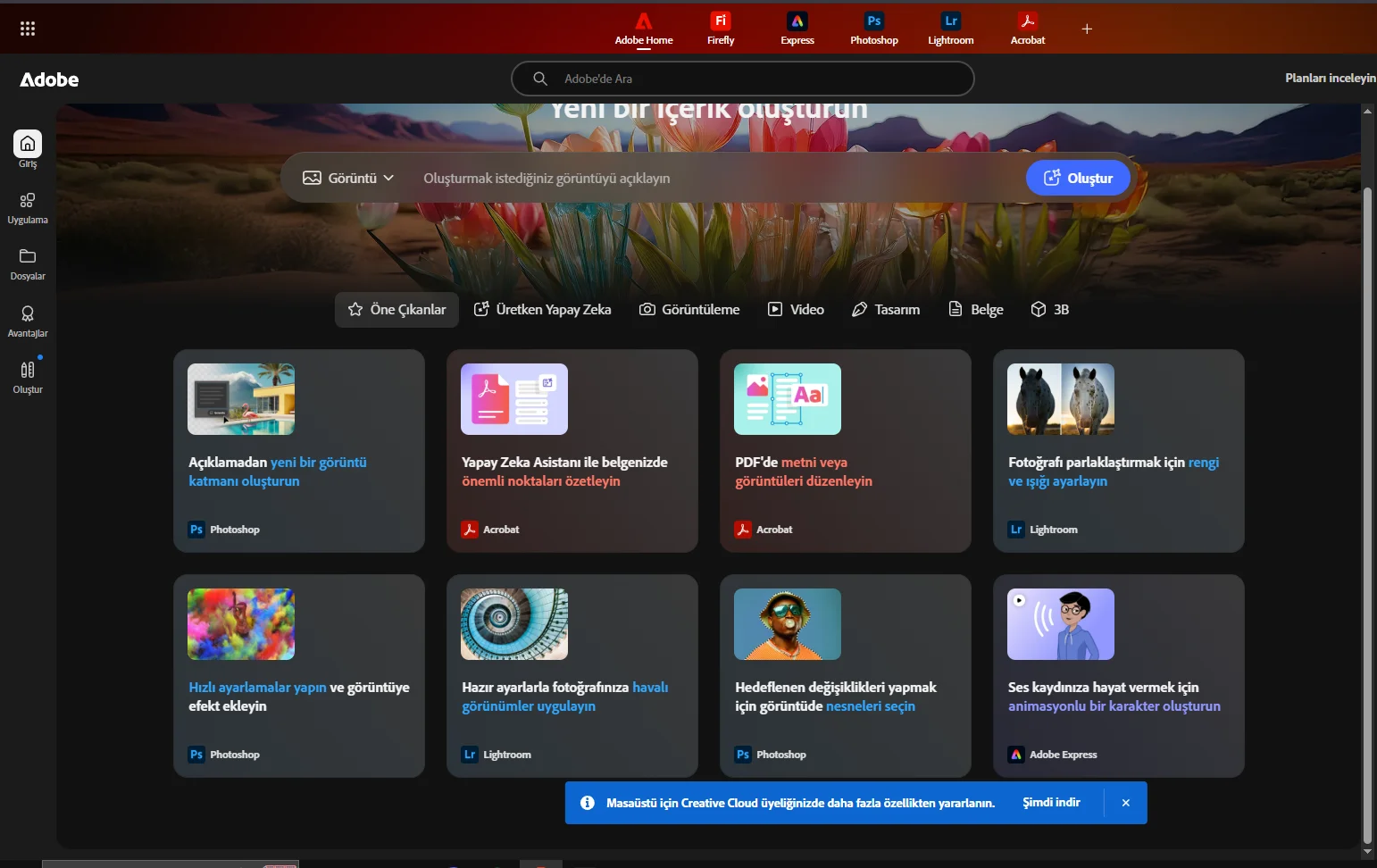
Task: Select the Öne Çıkanlar tab
Action: pos(396,310)
